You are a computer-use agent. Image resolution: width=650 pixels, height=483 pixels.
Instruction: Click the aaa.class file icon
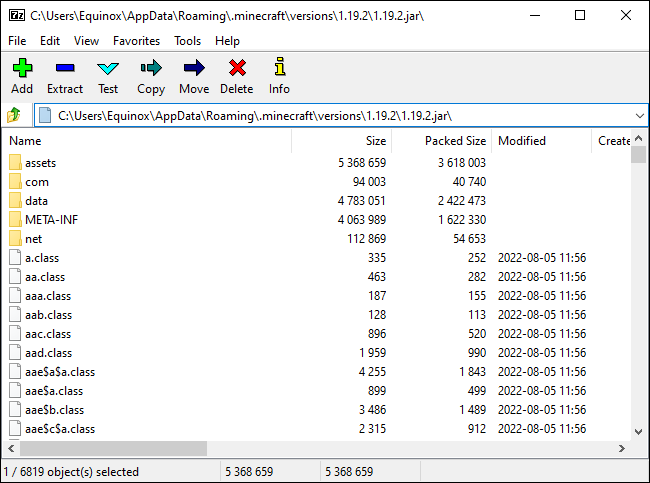[x=15, y=296]
